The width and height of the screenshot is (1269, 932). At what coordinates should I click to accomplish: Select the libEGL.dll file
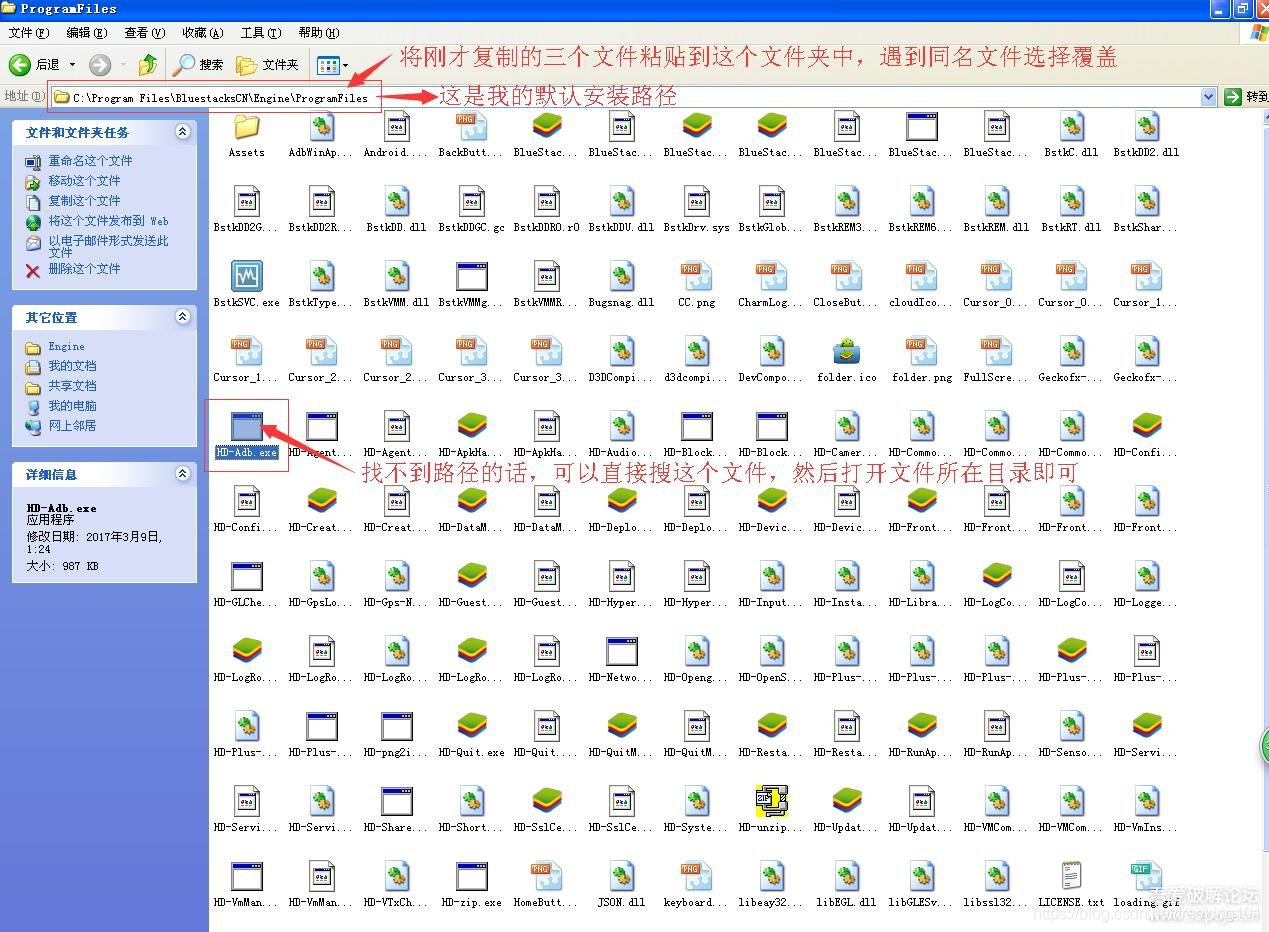pos(847,884)
